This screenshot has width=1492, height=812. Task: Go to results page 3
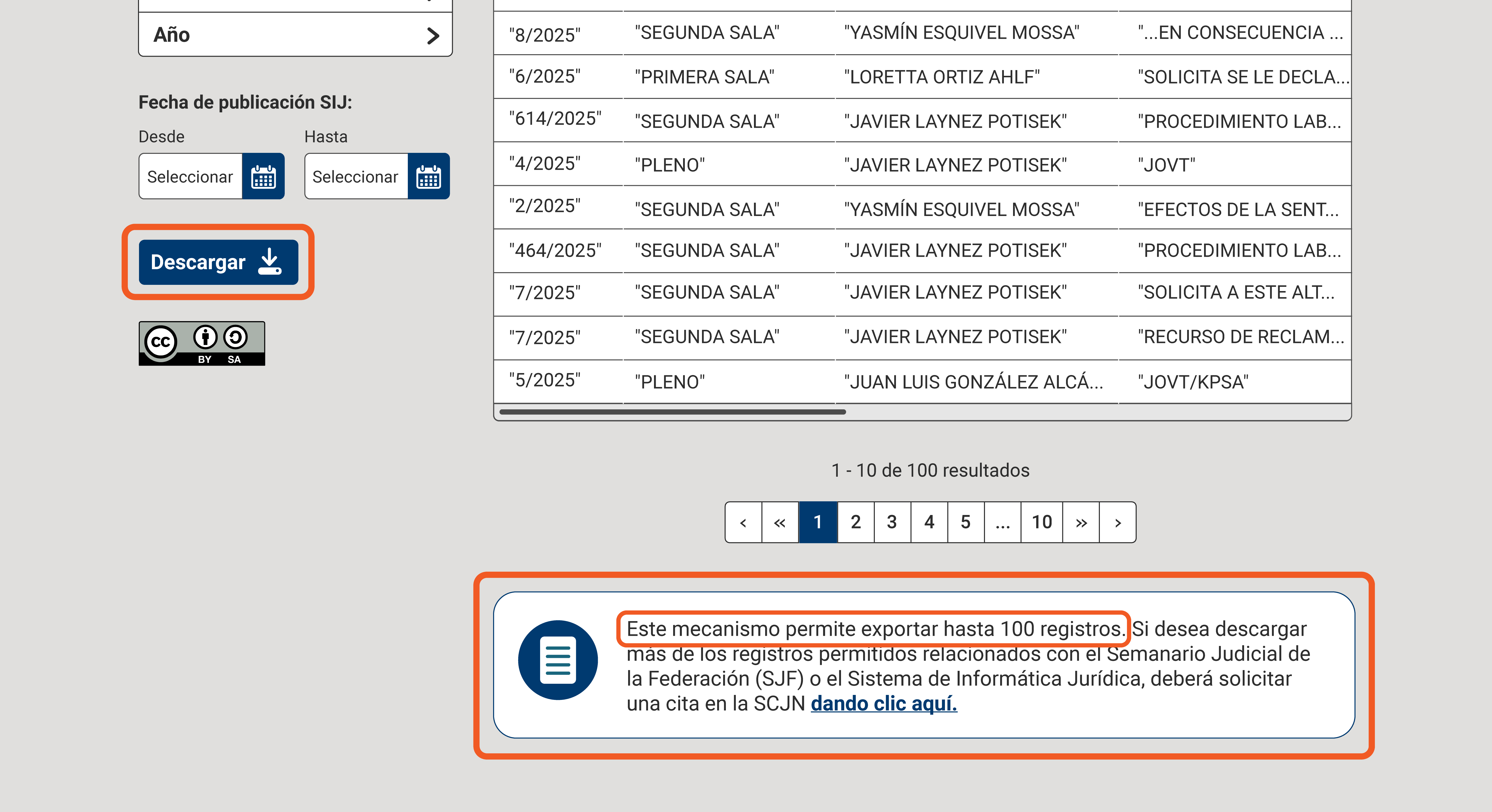click(892, 522)
